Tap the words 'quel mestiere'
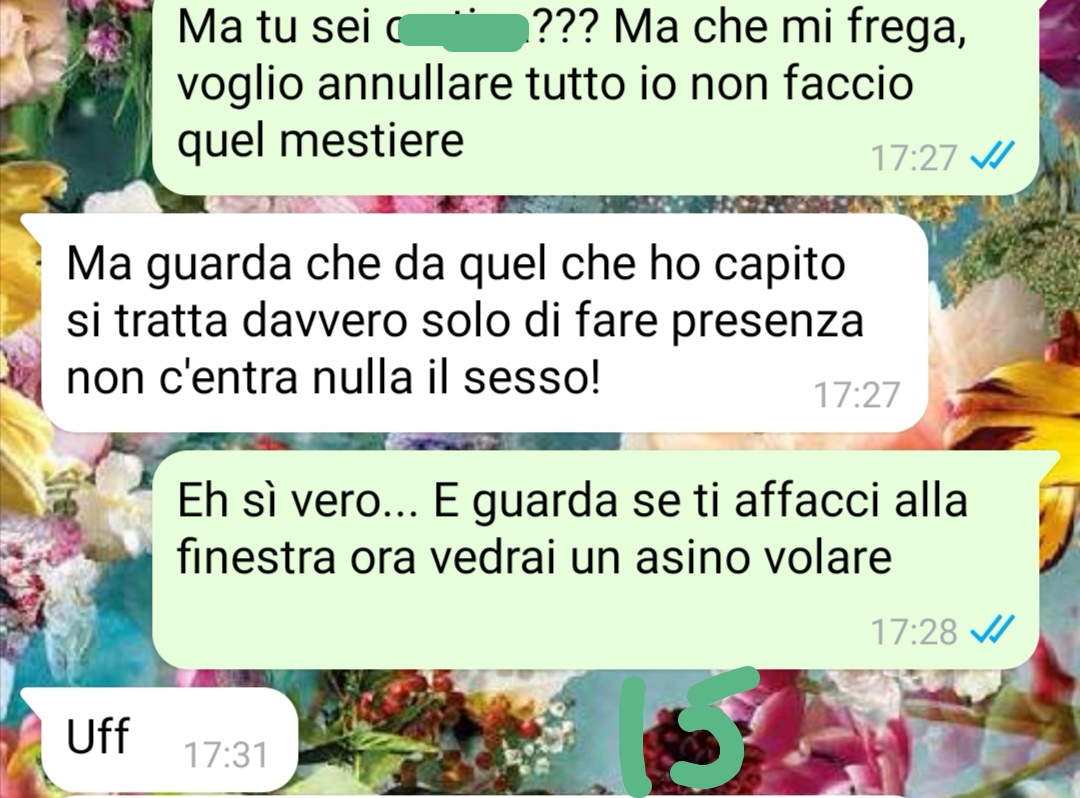This screenshot has width=1080, height=798. point(320,142)
